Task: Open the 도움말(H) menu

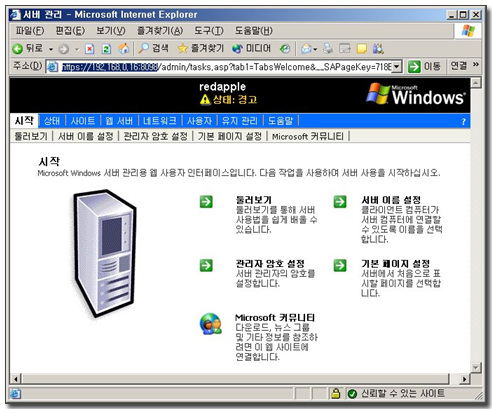Action: tap(254, 31)
